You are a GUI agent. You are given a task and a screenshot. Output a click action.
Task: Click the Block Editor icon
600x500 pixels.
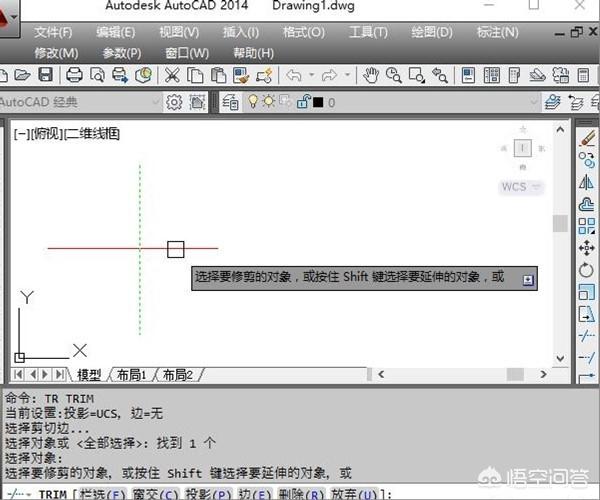pyautogui.click(x=264, y=75)
